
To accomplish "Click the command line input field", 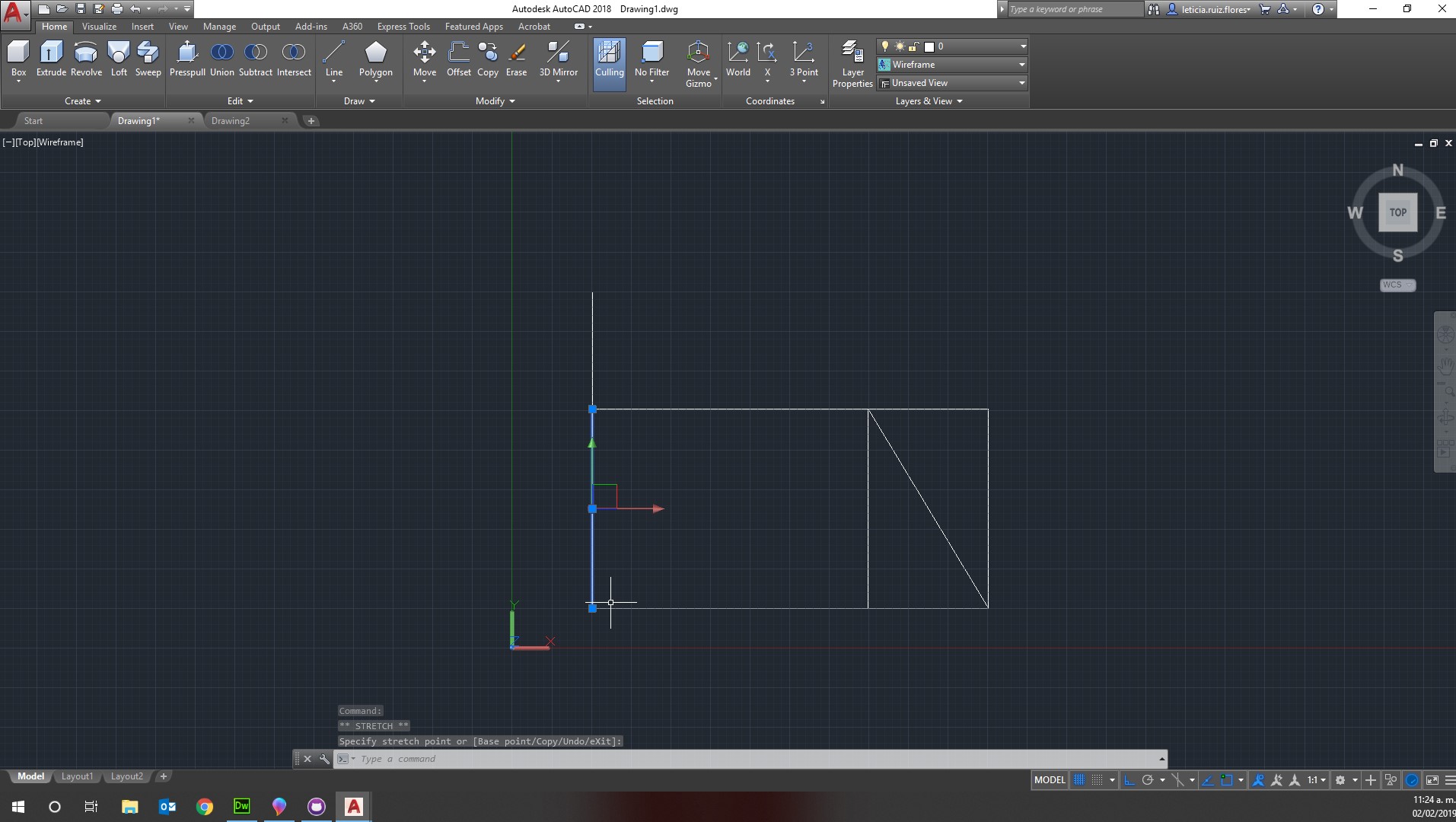I will 753,759.
